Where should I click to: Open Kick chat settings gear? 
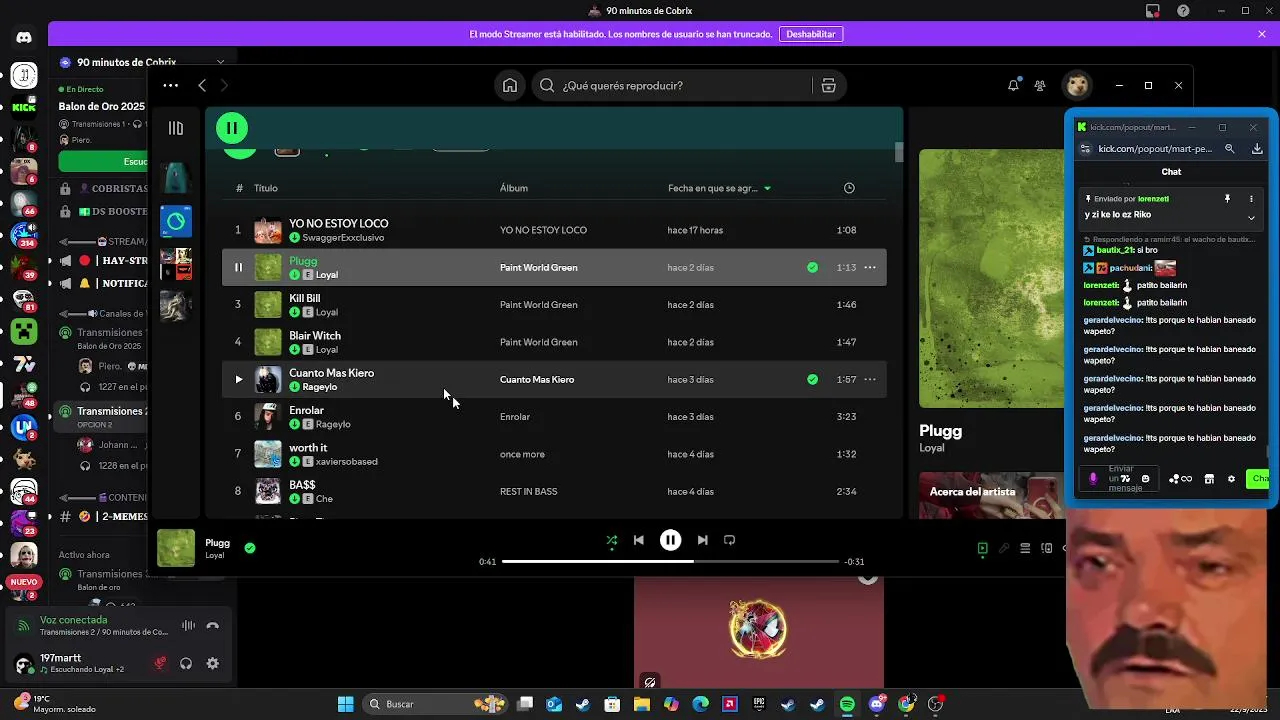click(x=1231, y=479)
